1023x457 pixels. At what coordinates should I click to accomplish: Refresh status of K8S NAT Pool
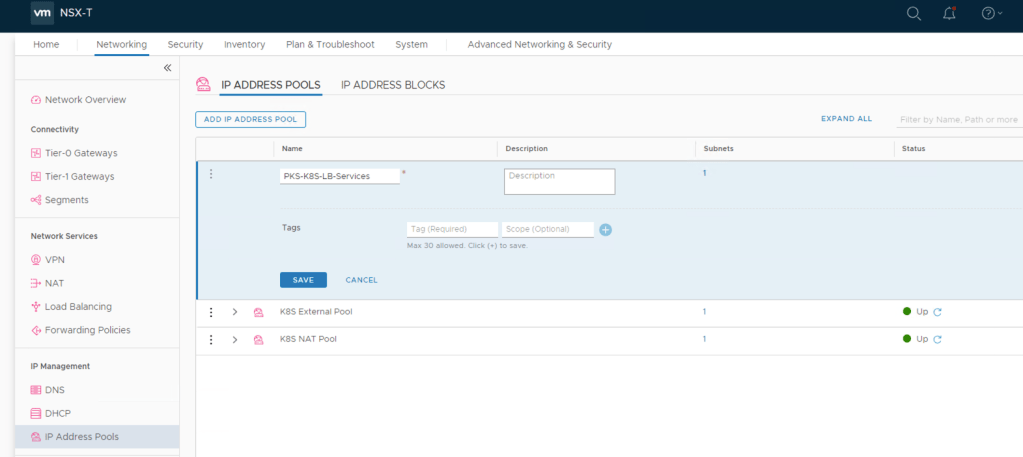pos(938,339)
